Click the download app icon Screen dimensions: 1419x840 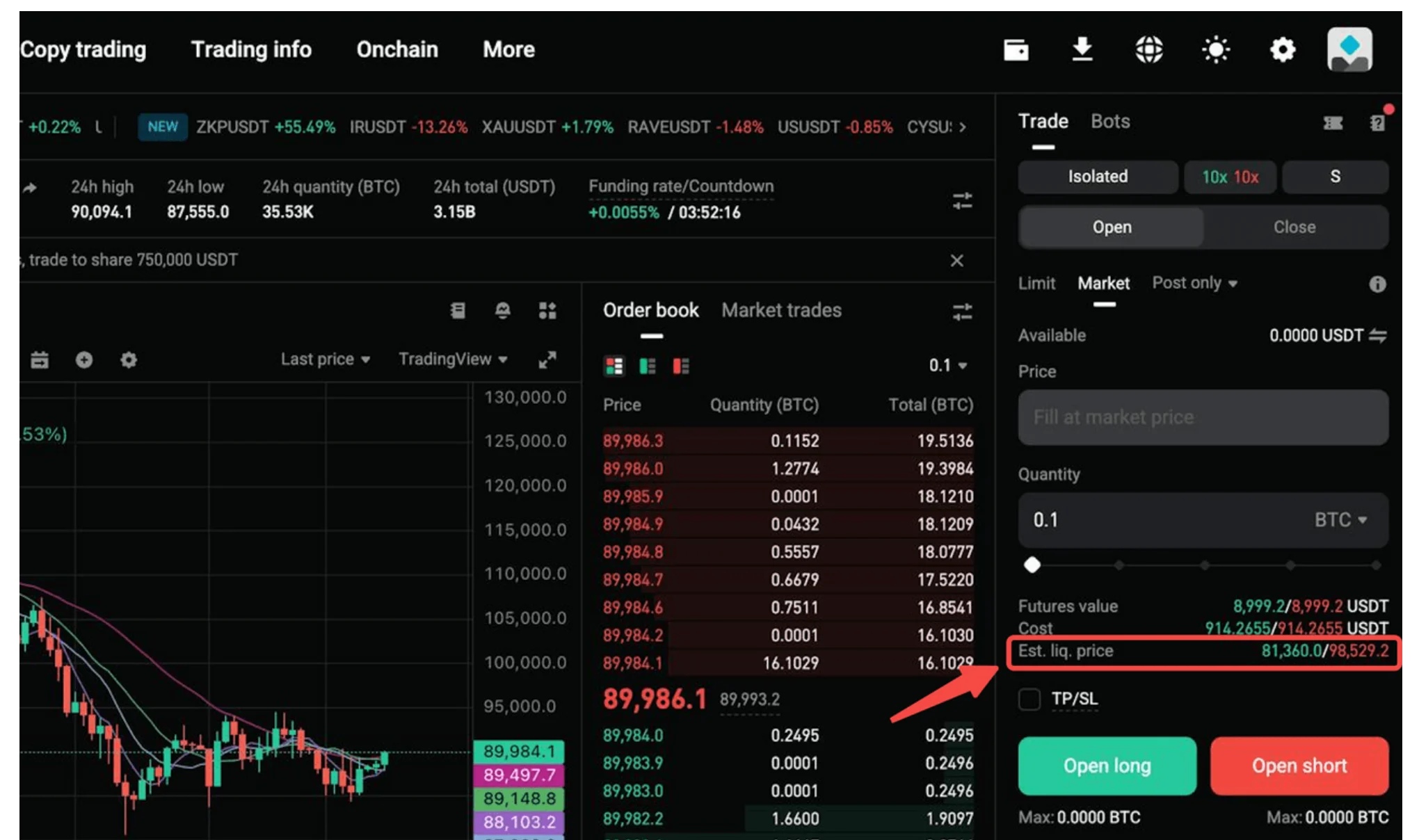tap(1082, 50)
